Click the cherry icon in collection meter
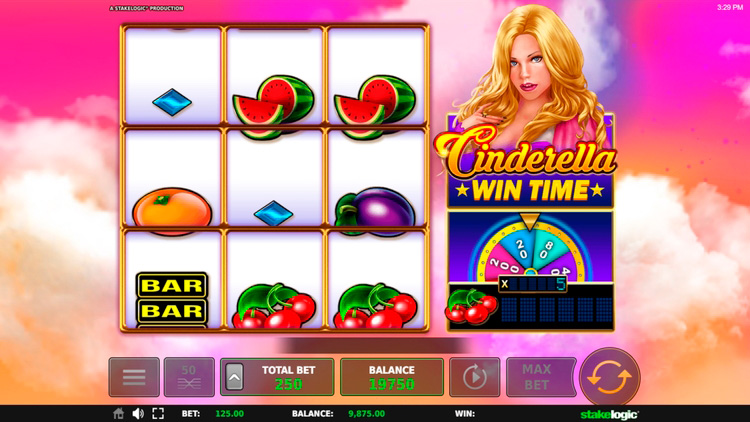This screenshot has height=422, width=750. [471, 306]
